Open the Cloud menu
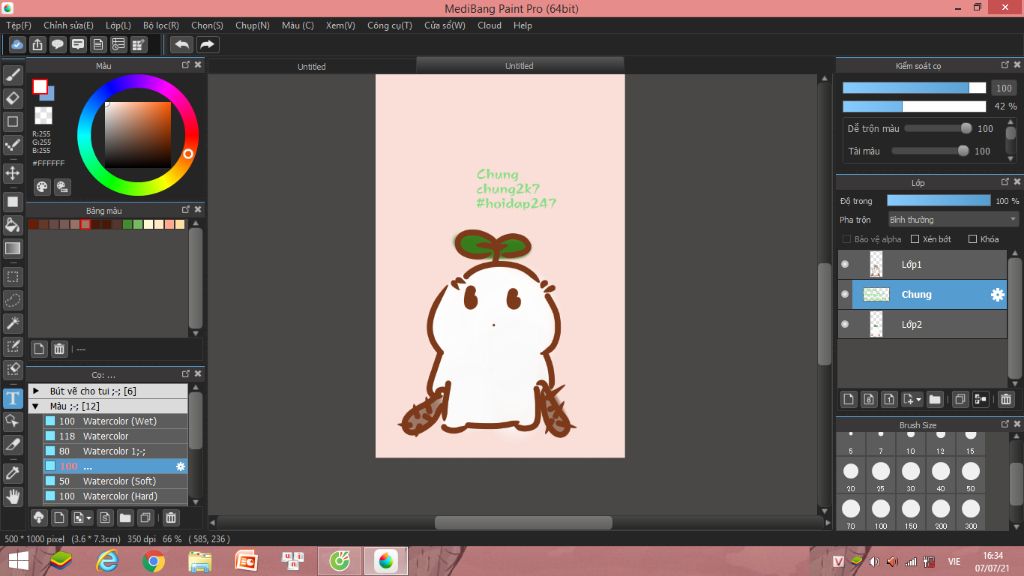This screenshot has height=576, width=1024. (489, 25)
